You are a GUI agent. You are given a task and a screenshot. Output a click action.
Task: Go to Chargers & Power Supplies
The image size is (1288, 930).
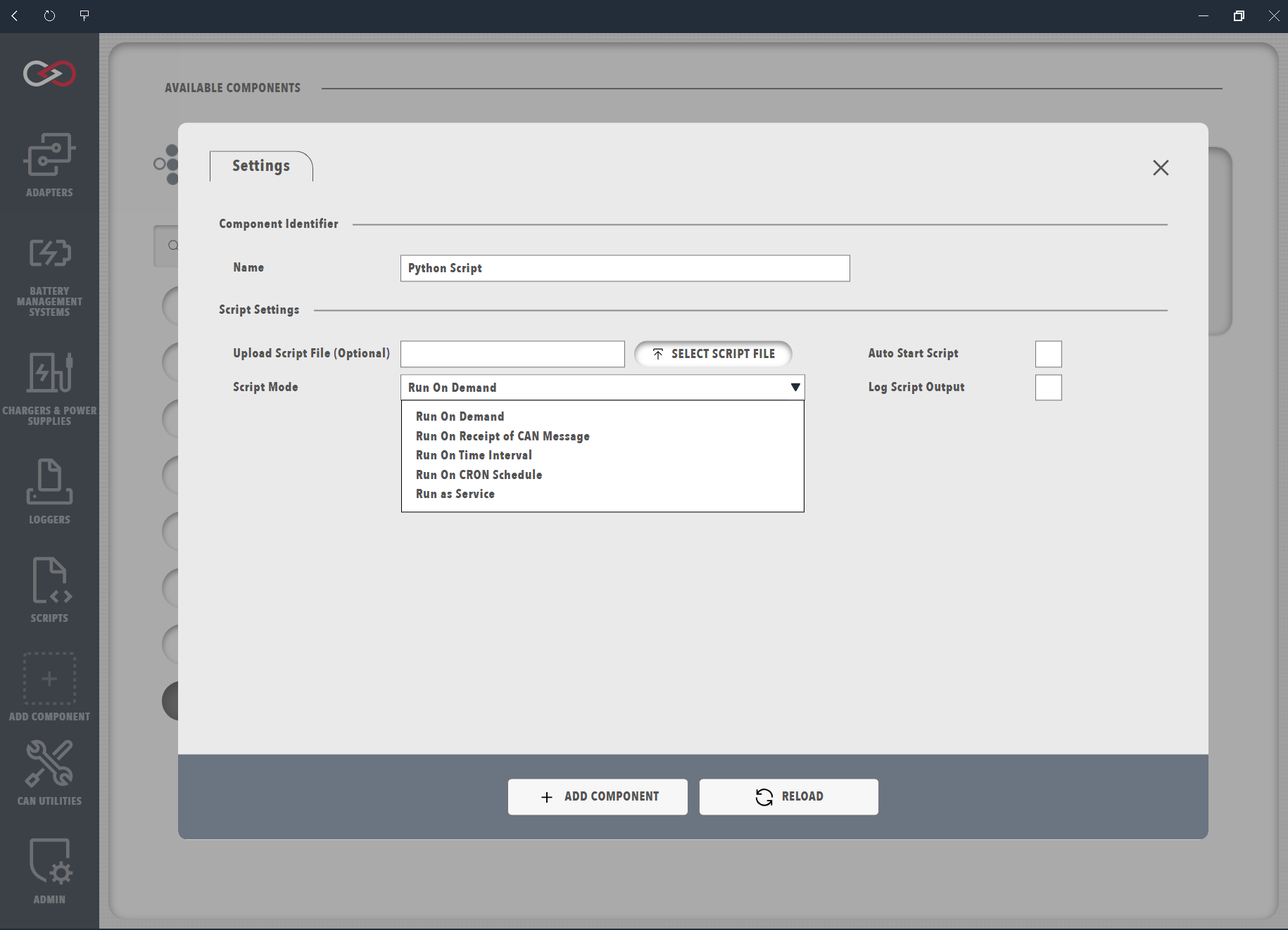point(49,388)
